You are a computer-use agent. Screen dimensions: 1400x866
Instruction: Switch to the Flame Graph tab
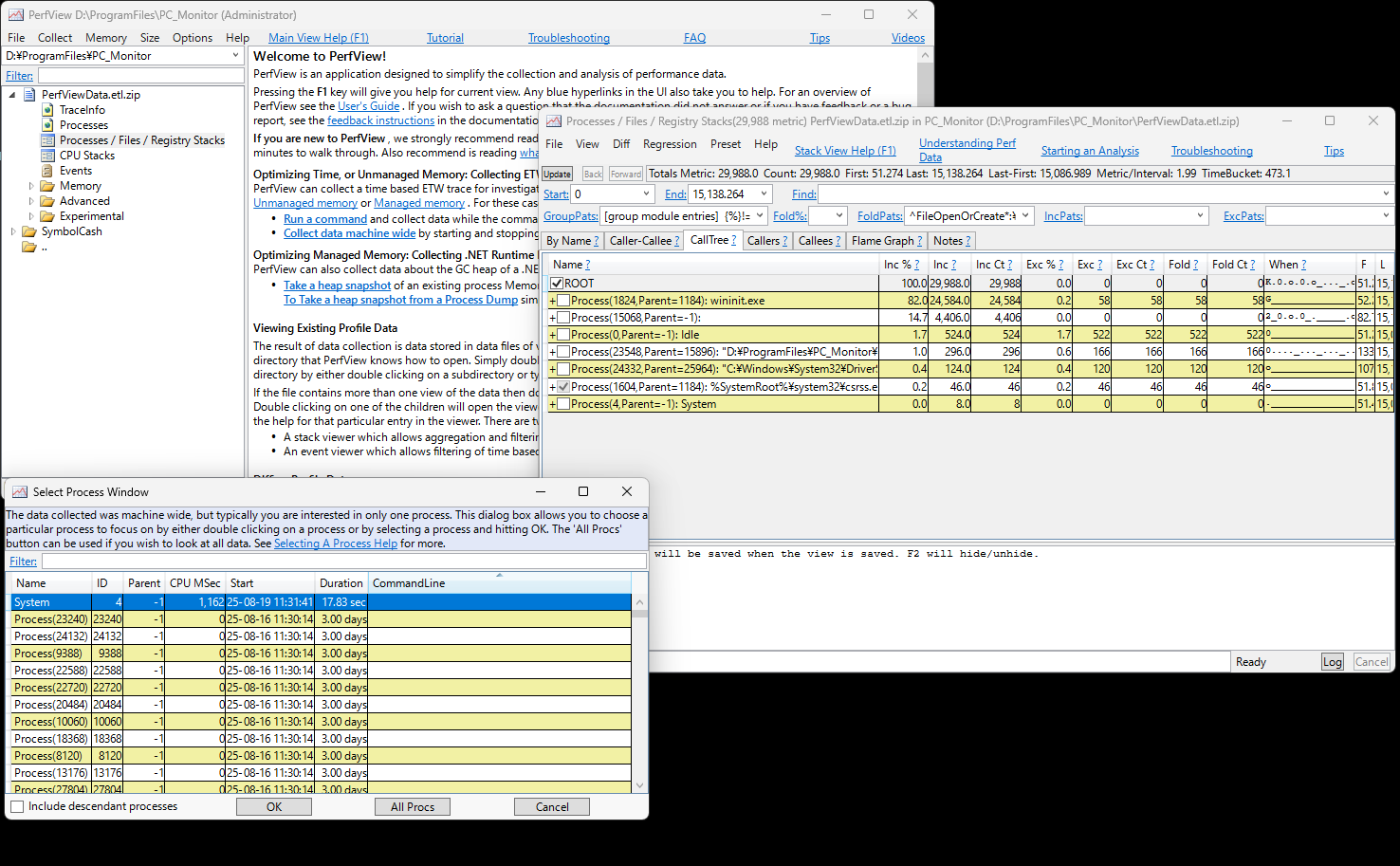[x=882, y=240]
